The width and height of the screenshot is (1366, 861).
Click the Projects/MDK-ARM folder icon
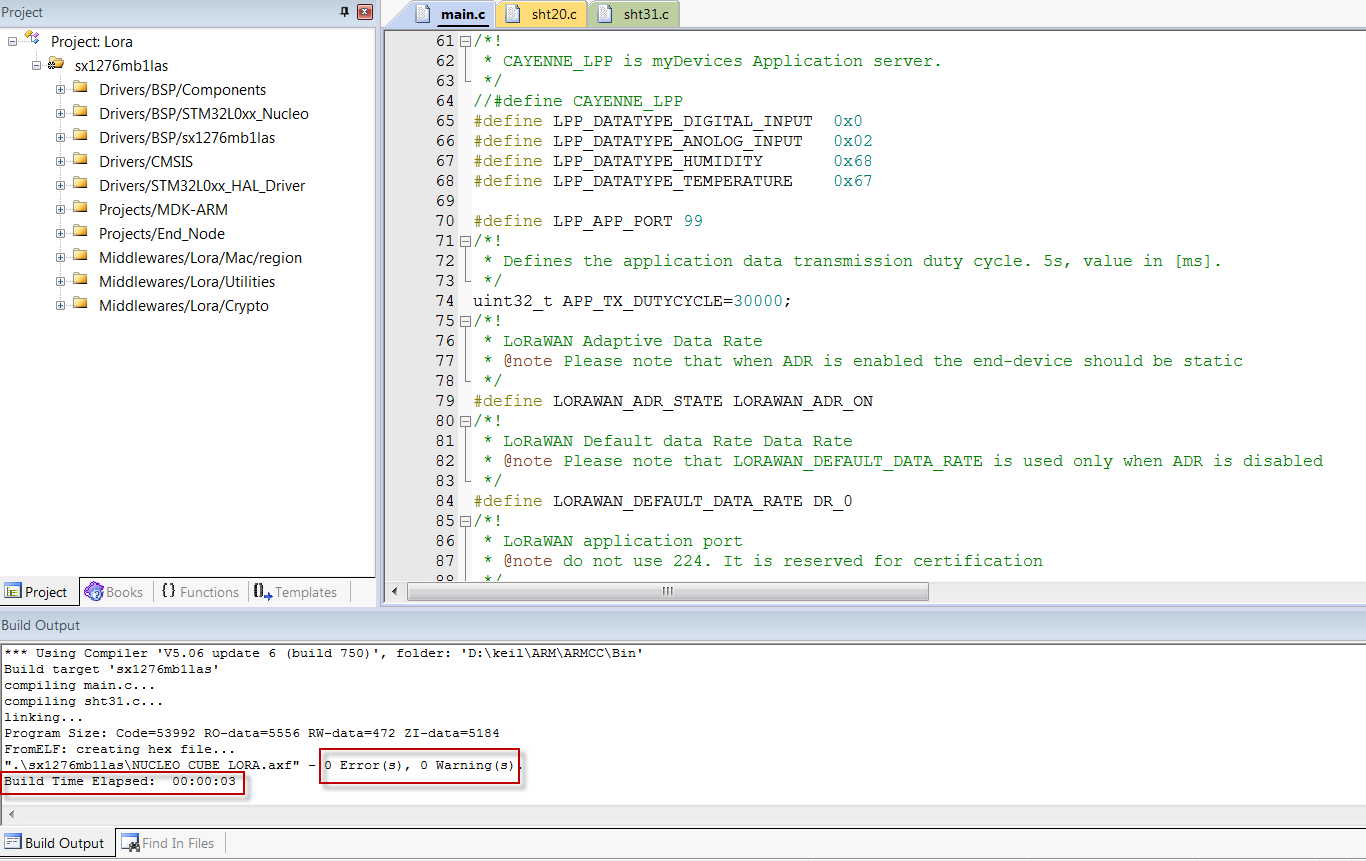[80, 209]
